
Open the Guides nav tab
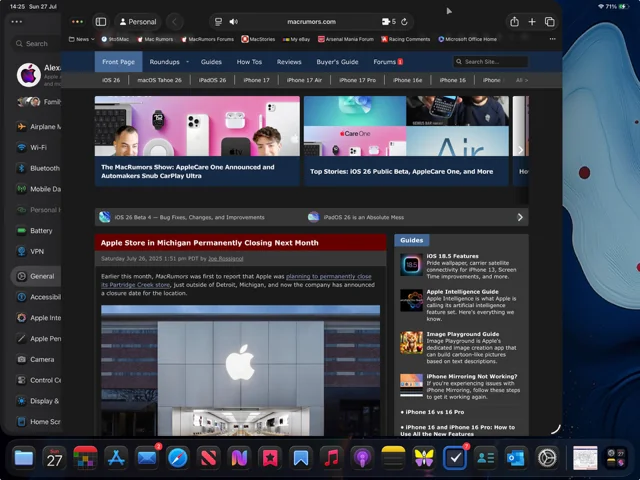point(211,62)
